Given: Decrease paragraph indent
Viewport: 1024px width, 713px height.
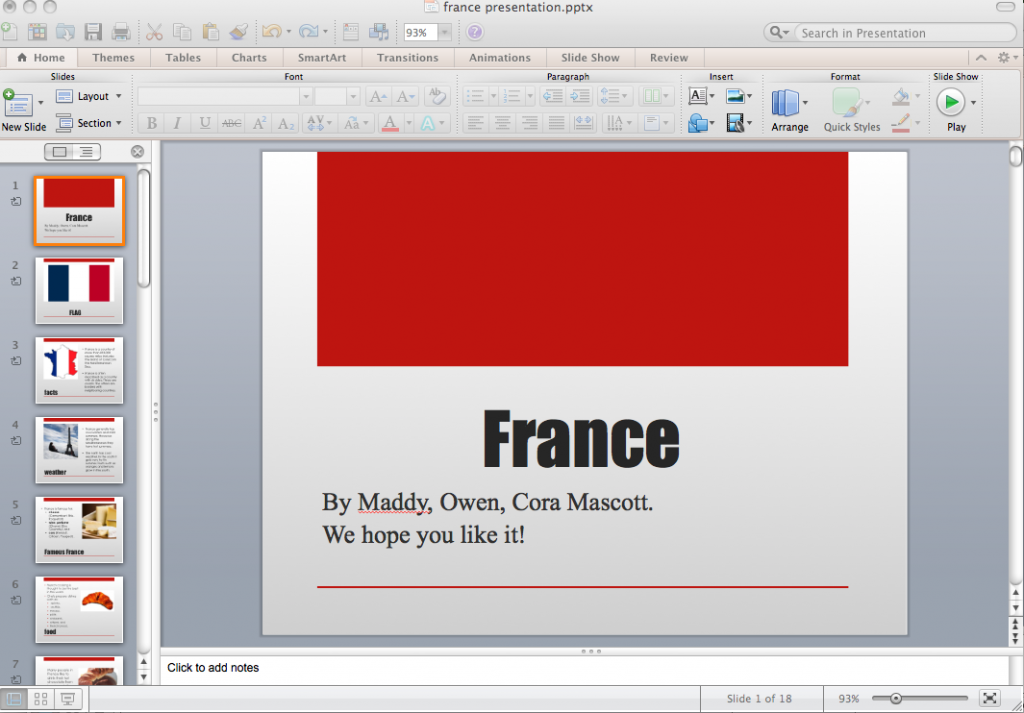Looking at the screenshot, I should [552, 97].
